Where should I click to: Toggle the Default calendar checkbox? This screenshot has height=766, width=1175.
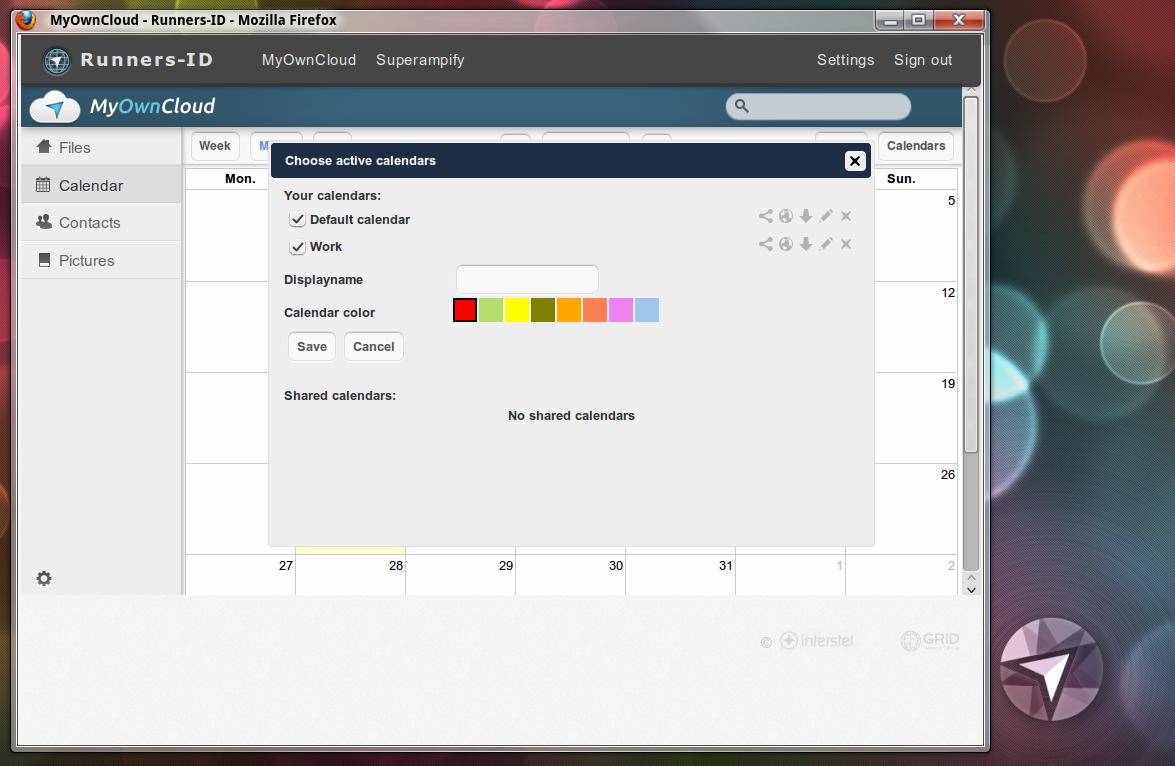click(x=297, y=220)
